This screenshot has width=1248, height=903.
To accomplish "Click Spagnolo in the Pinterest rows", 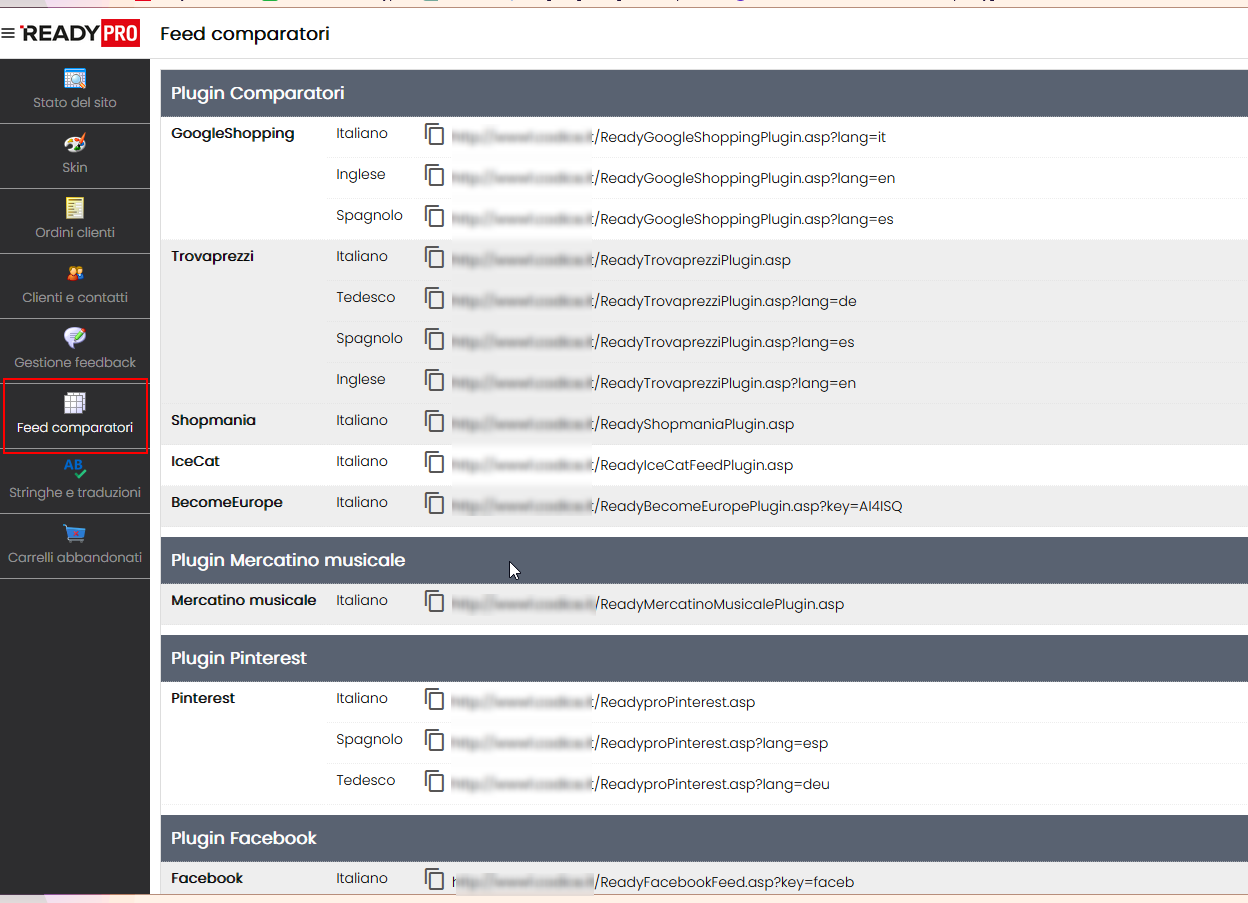I will point(370,740).
